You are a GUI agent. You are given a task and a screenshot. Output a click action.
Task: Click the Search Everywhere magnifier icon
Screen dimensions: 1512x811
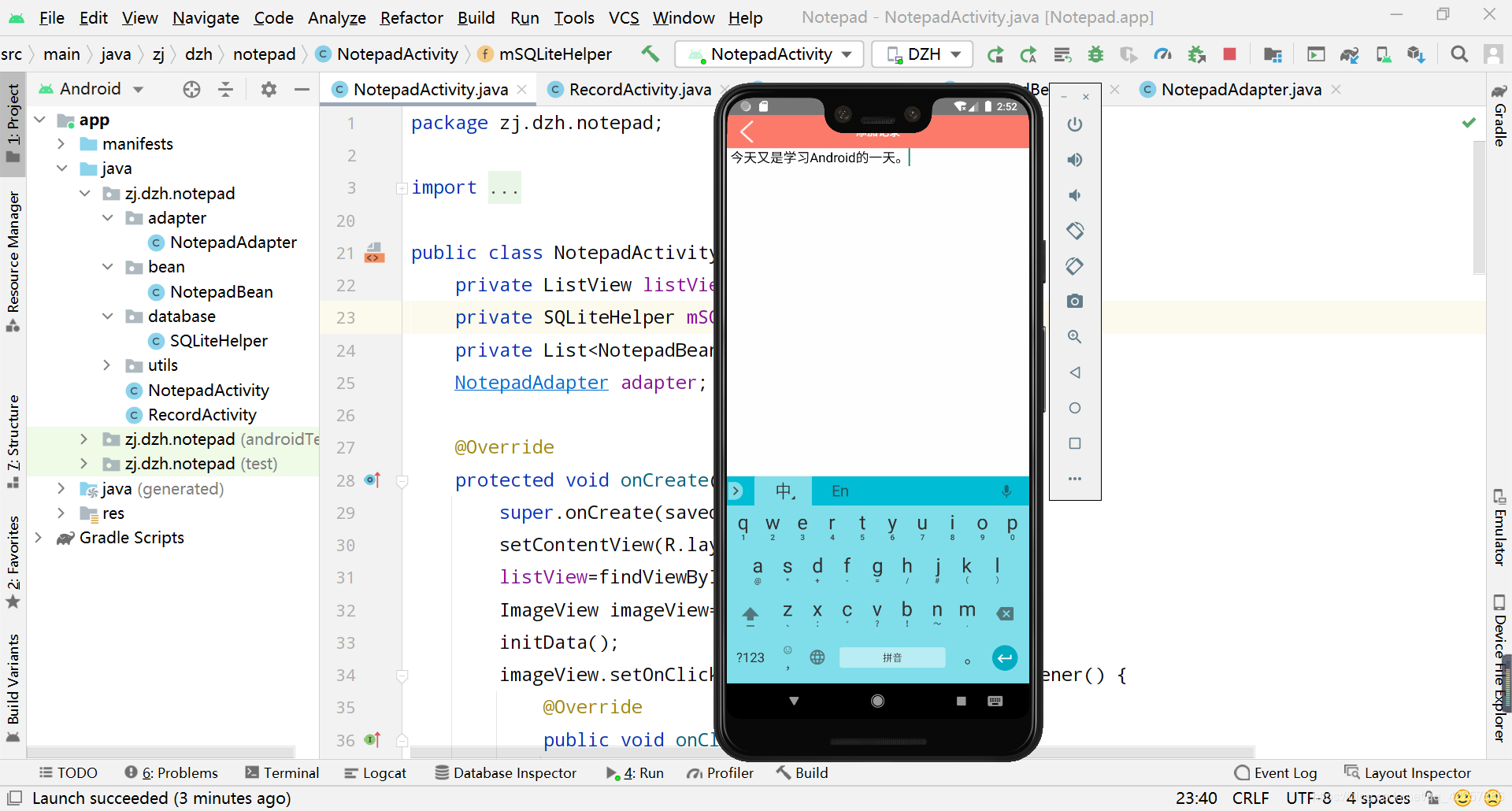pyautogui.click(x=1459, y=54)
